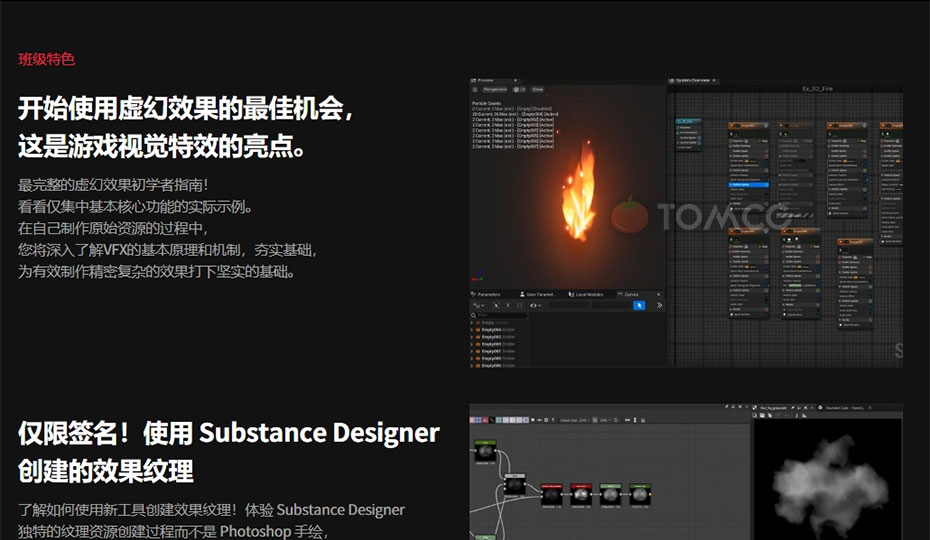Viewport: 930px width, 540px height.
Task: Click the blue highlighted Particle Update row
Action: coord(749,185)
